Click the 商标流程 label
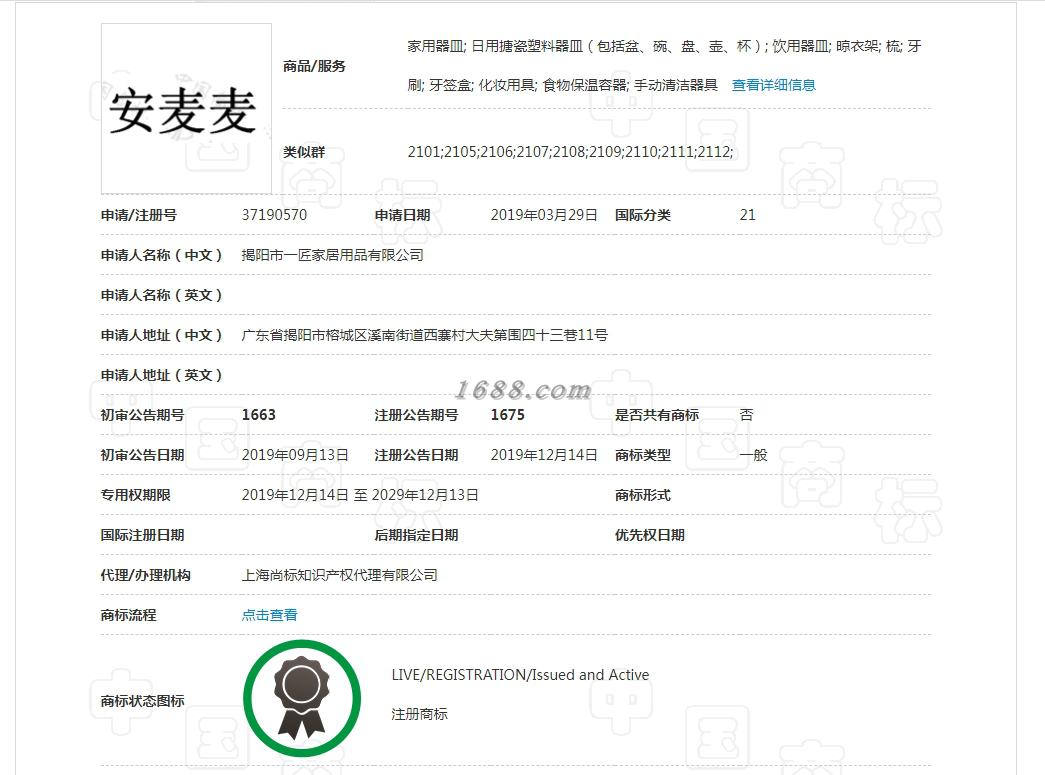 point(129,615)
